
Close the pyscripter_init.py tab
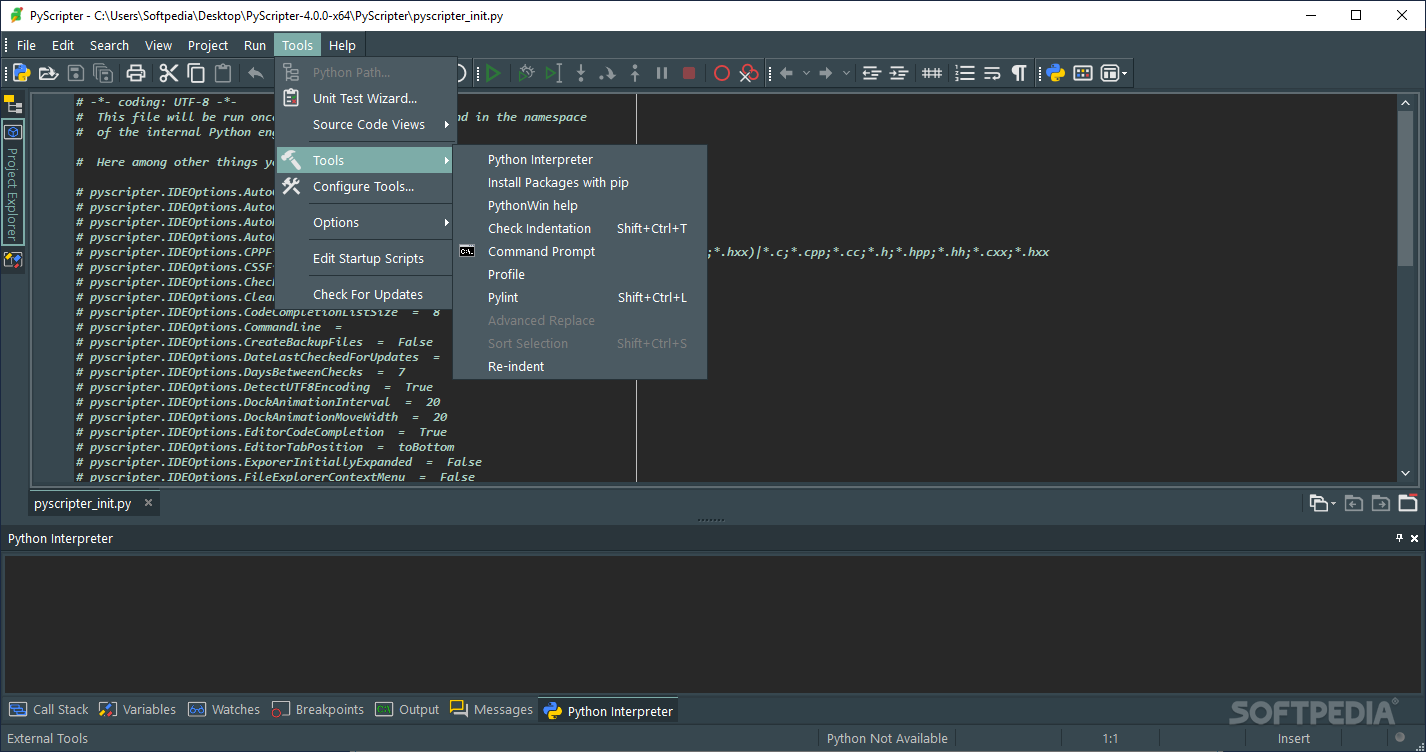[x=148, y=503]
